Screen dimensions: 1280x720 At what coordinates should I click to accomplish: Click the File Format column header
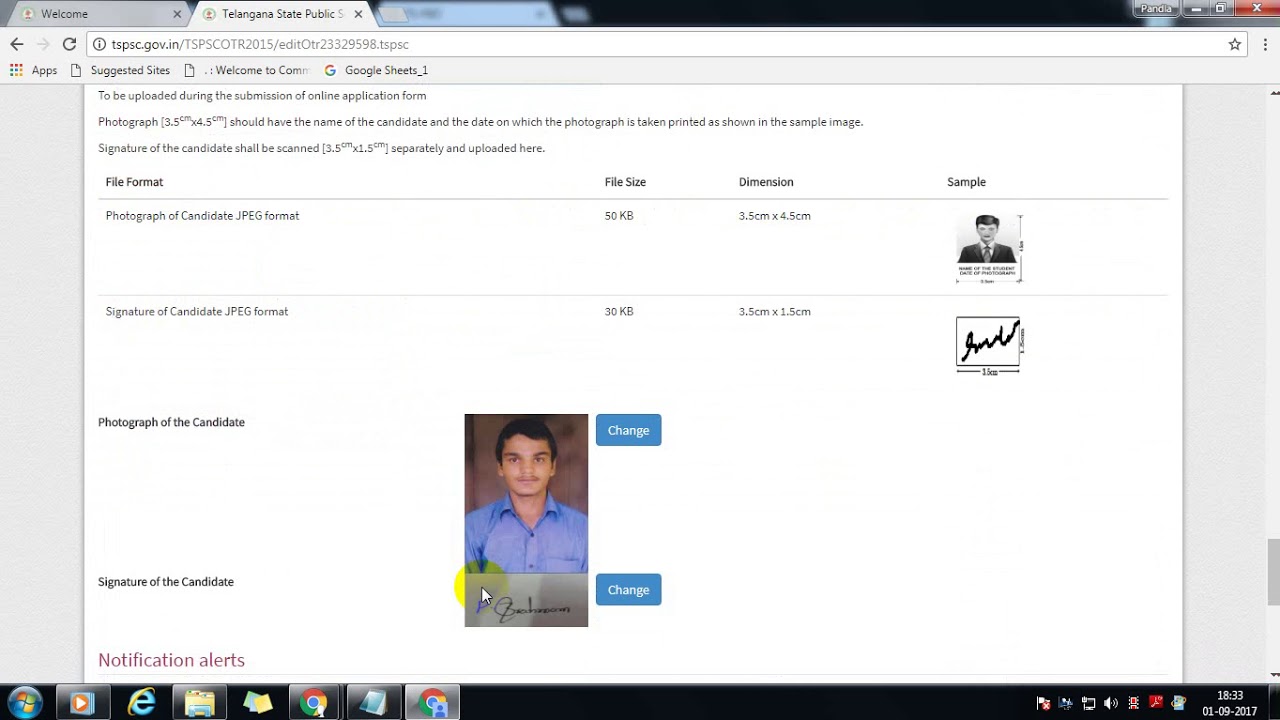[x=134, y=182]
